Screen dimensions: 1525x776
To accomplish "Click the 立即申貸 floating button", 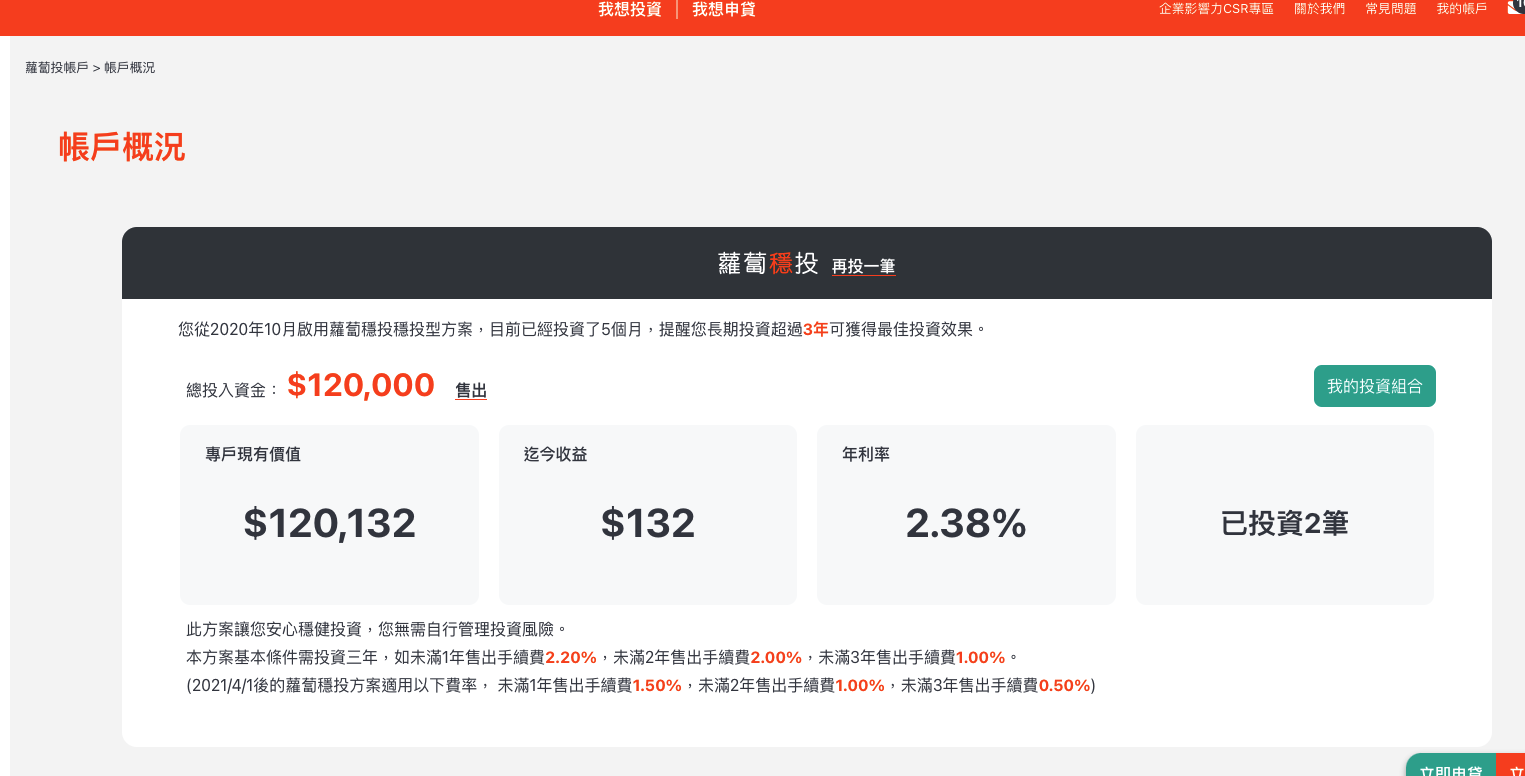I will pos(1450,767).
